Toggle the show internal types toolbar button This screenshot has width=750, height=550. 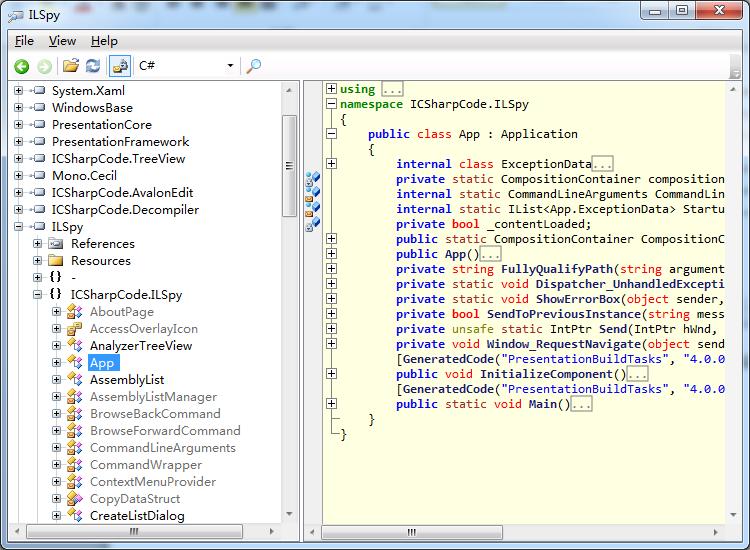click(120, 66)
